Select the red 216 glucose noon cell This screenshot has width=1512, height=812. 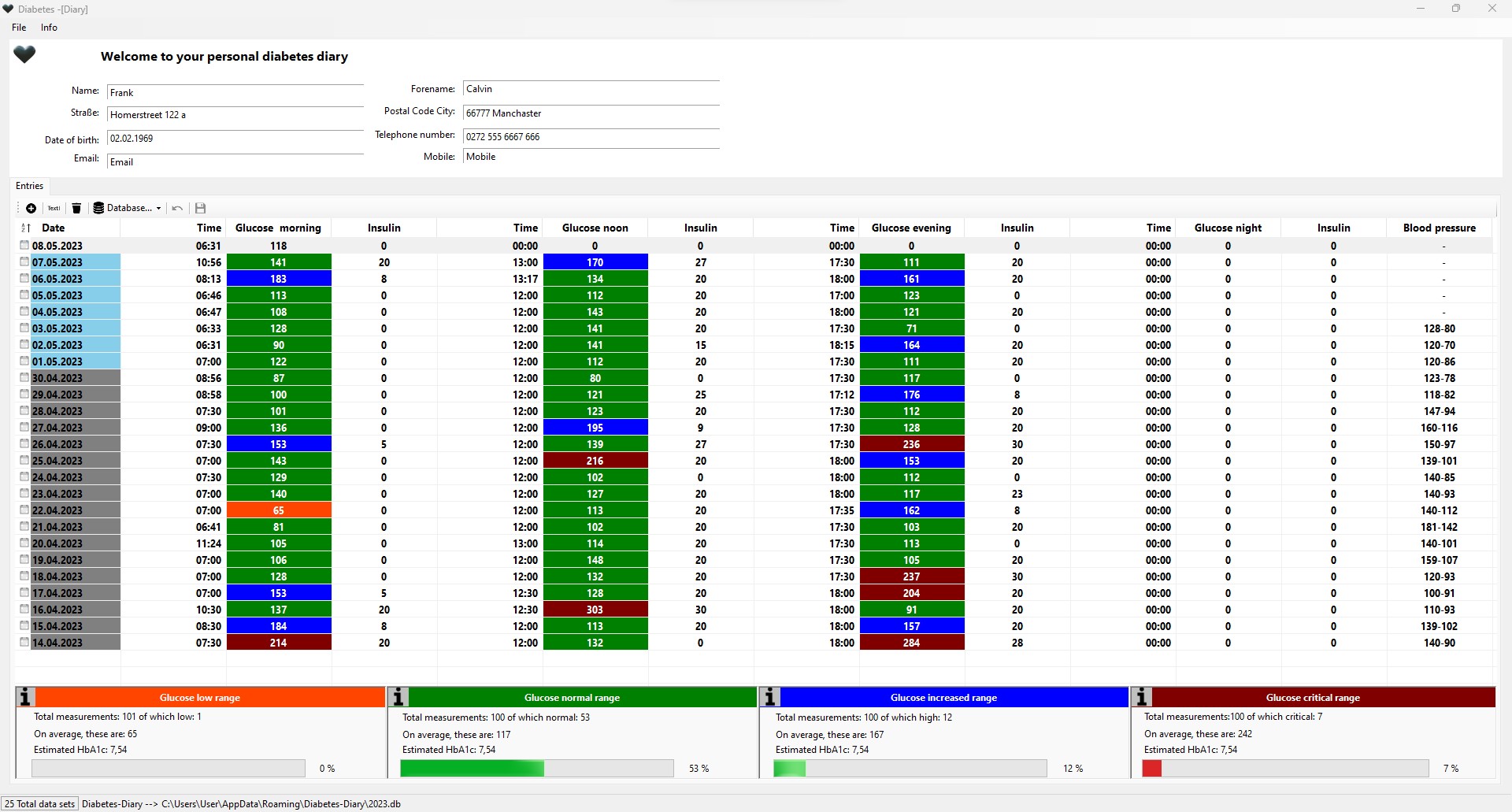coord(595,461)
